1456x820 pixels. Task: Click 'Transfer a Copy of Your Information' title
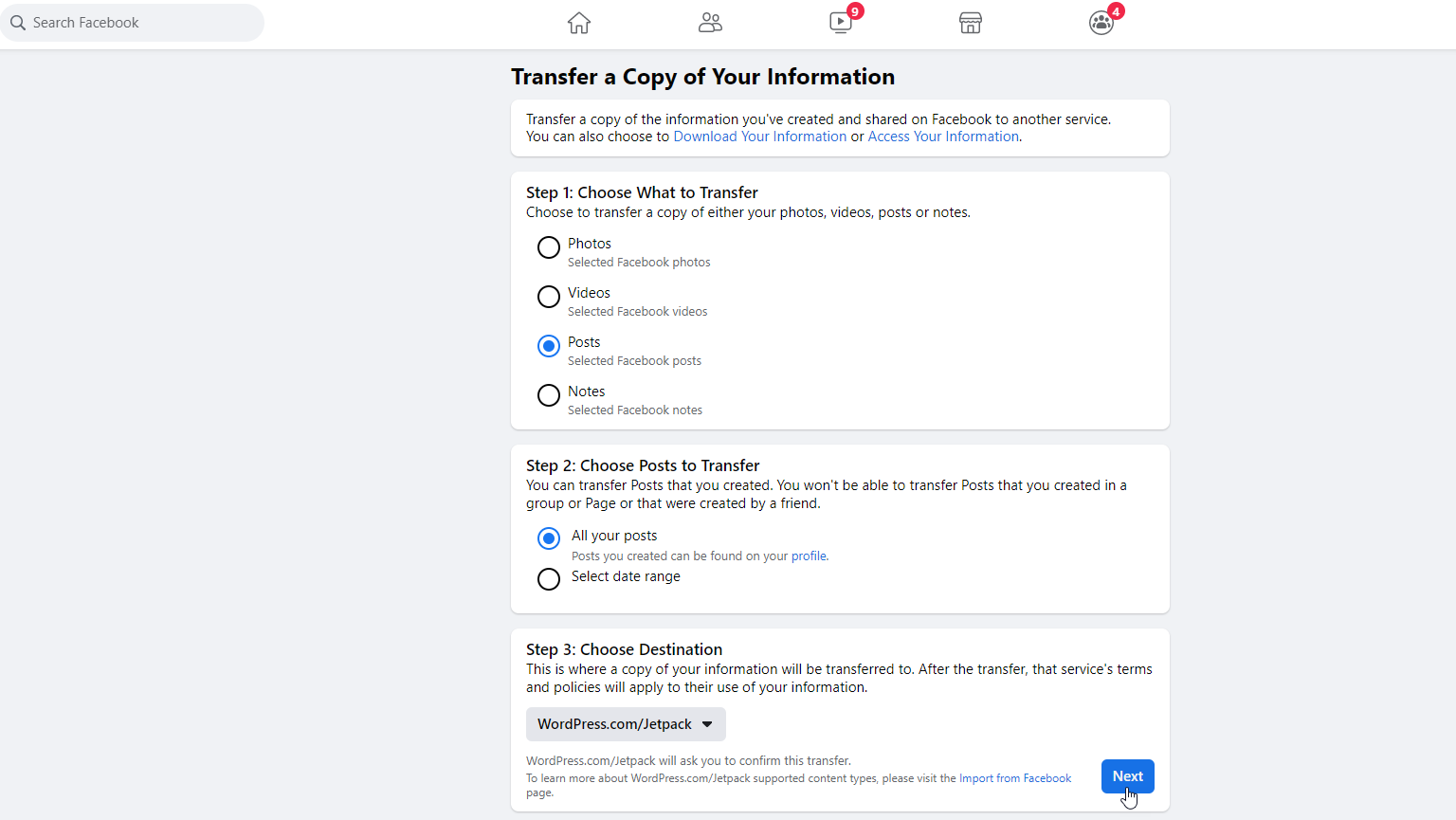[x=702, y=77]
